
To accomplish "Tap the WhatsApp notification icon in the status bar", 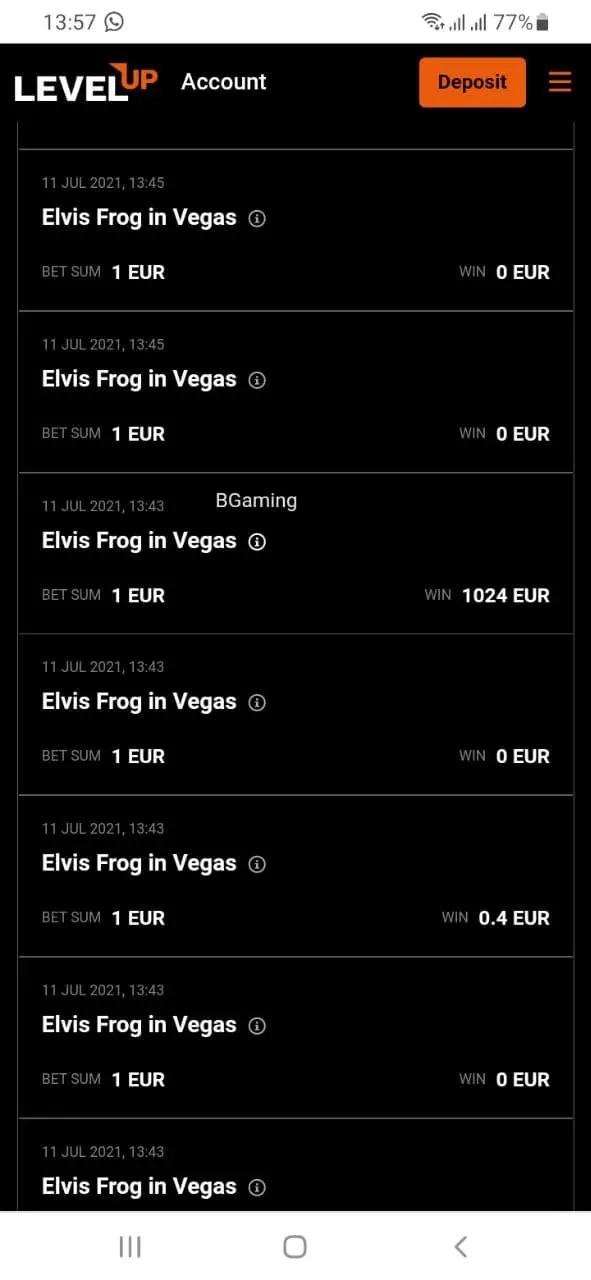I will coord(115,21).
